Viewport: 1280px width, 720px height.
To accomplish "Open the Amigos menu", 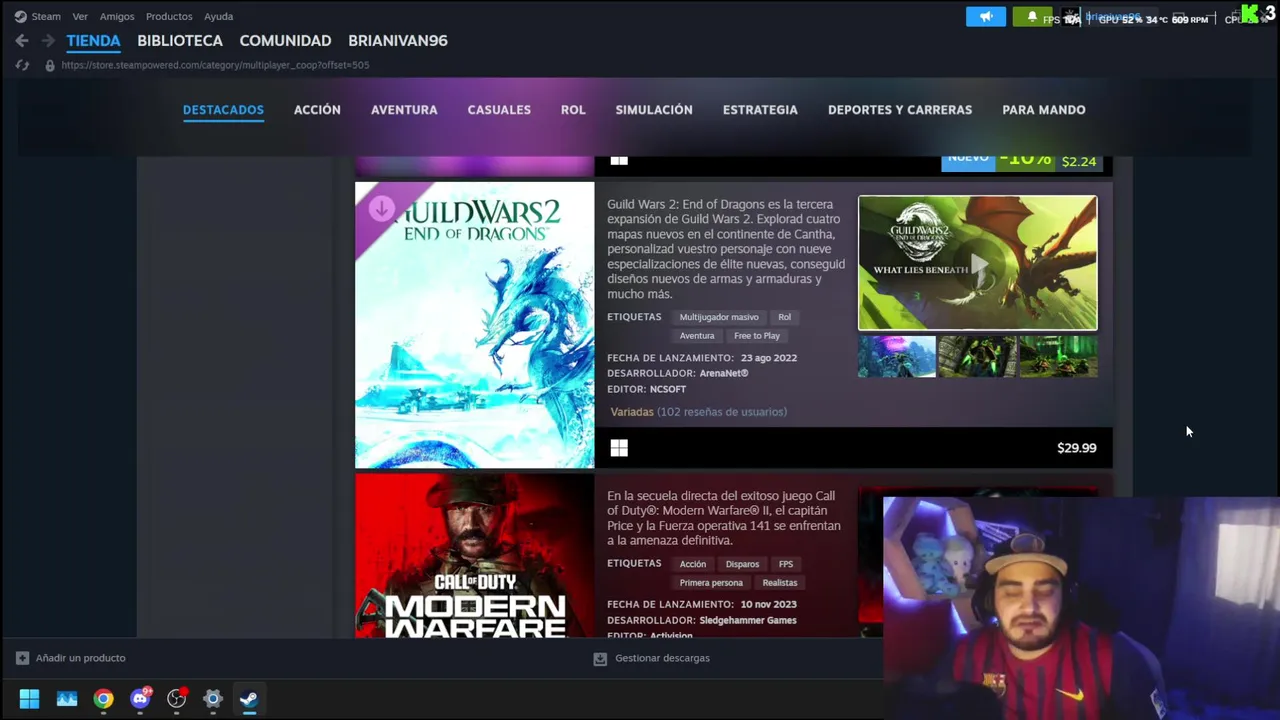I will (x=117, y=16).
